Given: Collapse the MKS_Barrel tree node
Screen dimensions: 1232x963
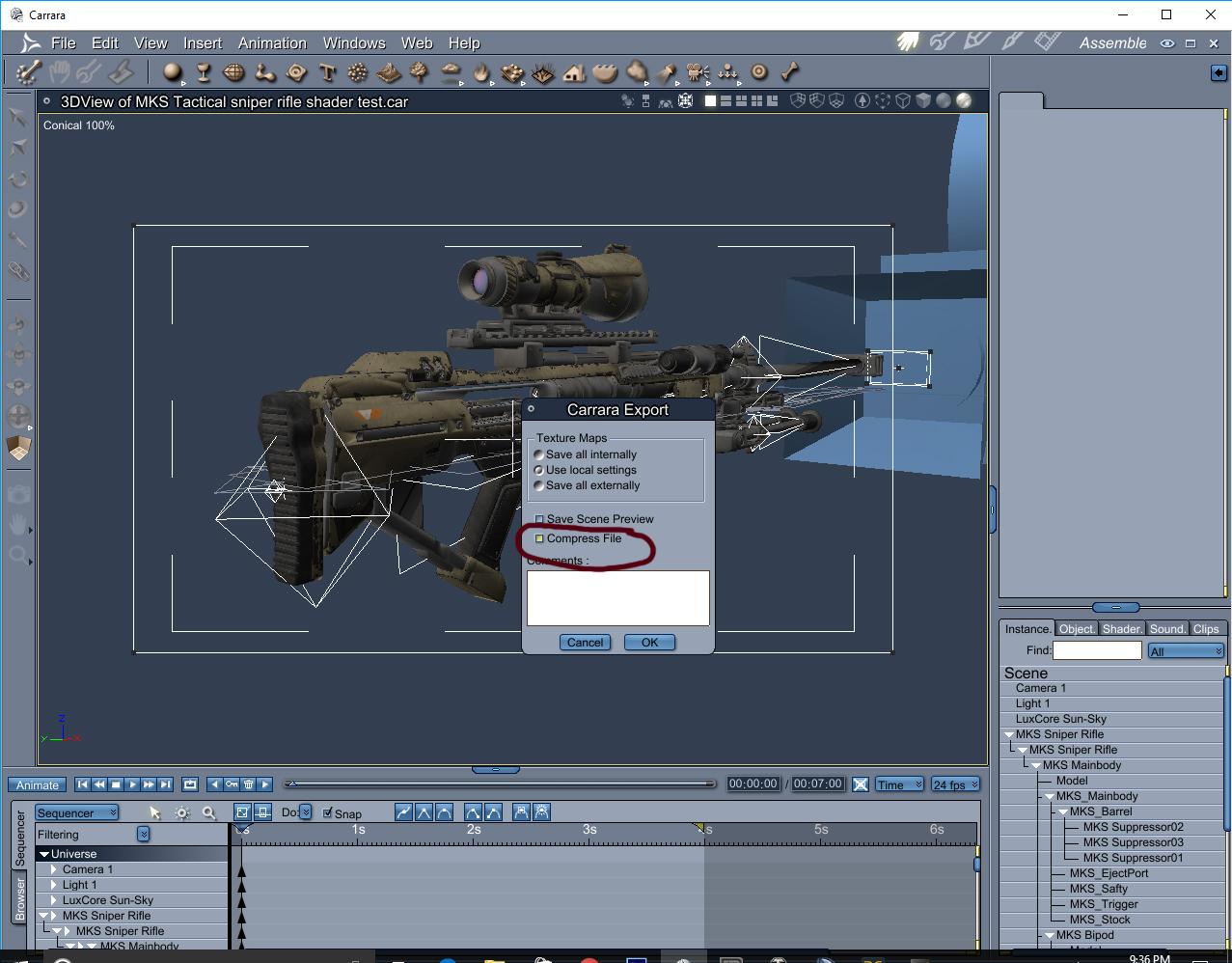Looking at the screenshot, I should coord(1063,812).
